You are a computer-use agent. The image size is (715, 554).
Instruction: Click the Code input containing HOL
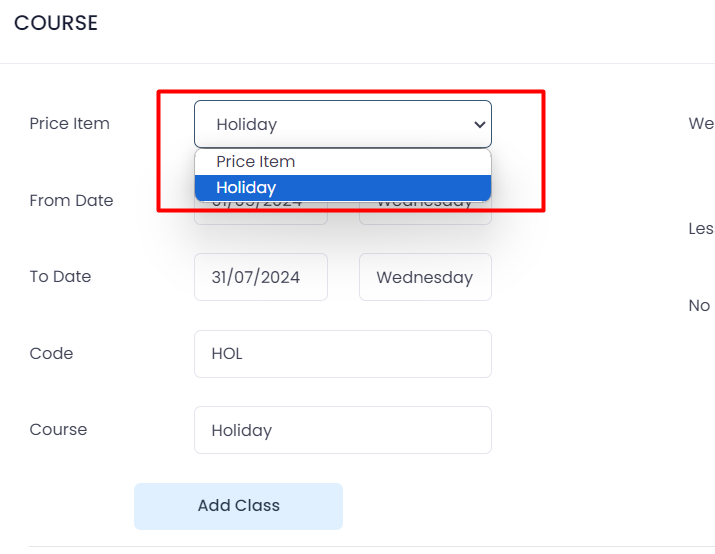point(342,354)
